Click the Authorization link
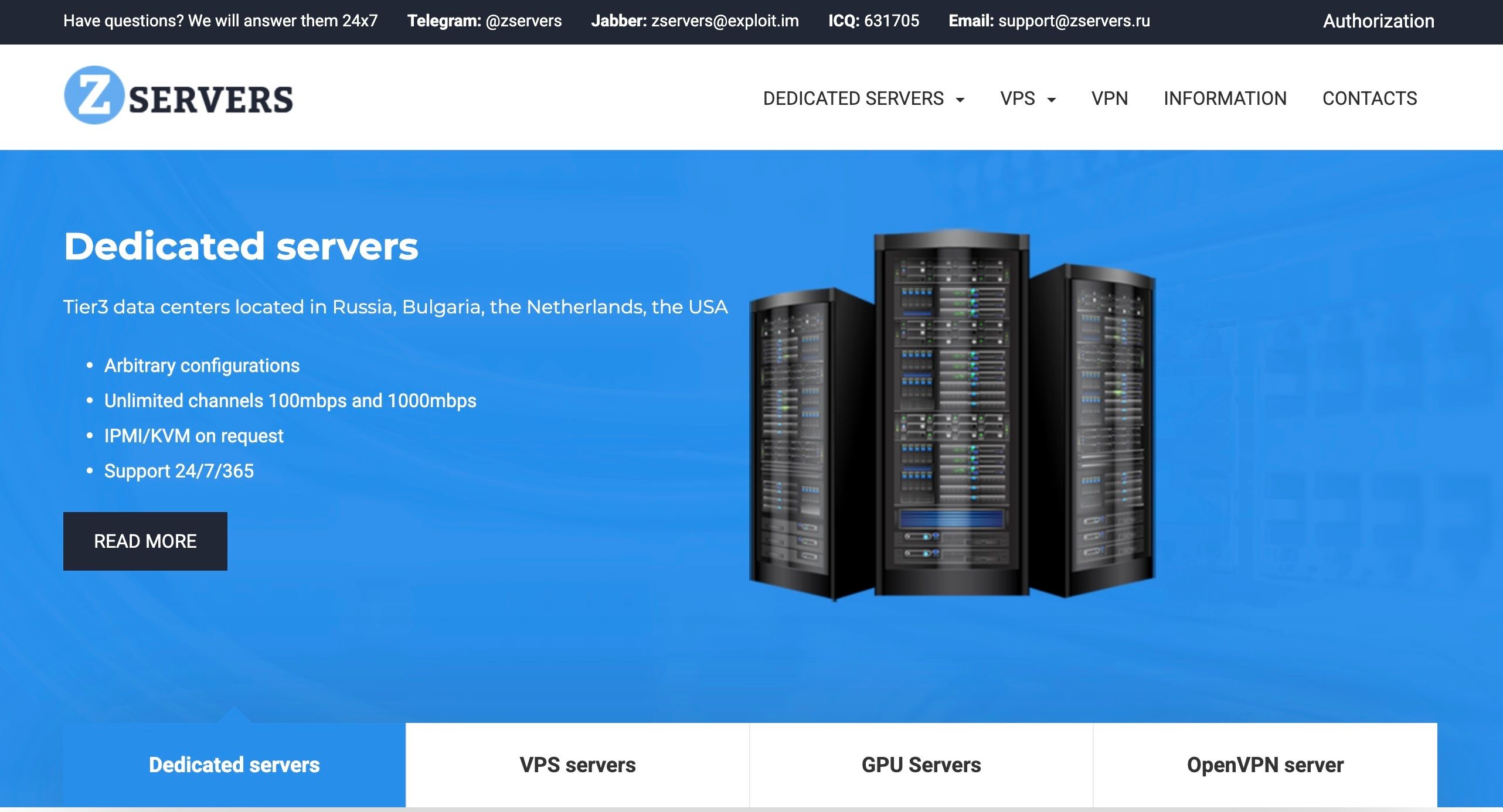This screenshot has width=1503, height=812. [1378, 21]
